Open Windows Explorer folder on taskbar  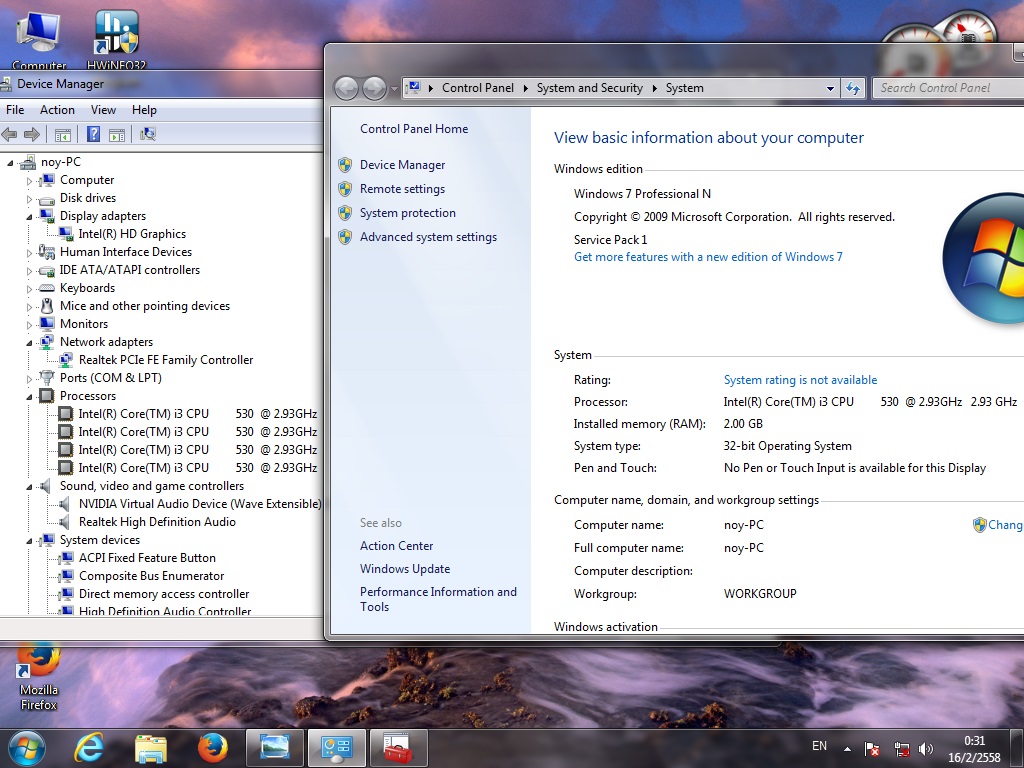pyautogui.click(x=151, y=748)
